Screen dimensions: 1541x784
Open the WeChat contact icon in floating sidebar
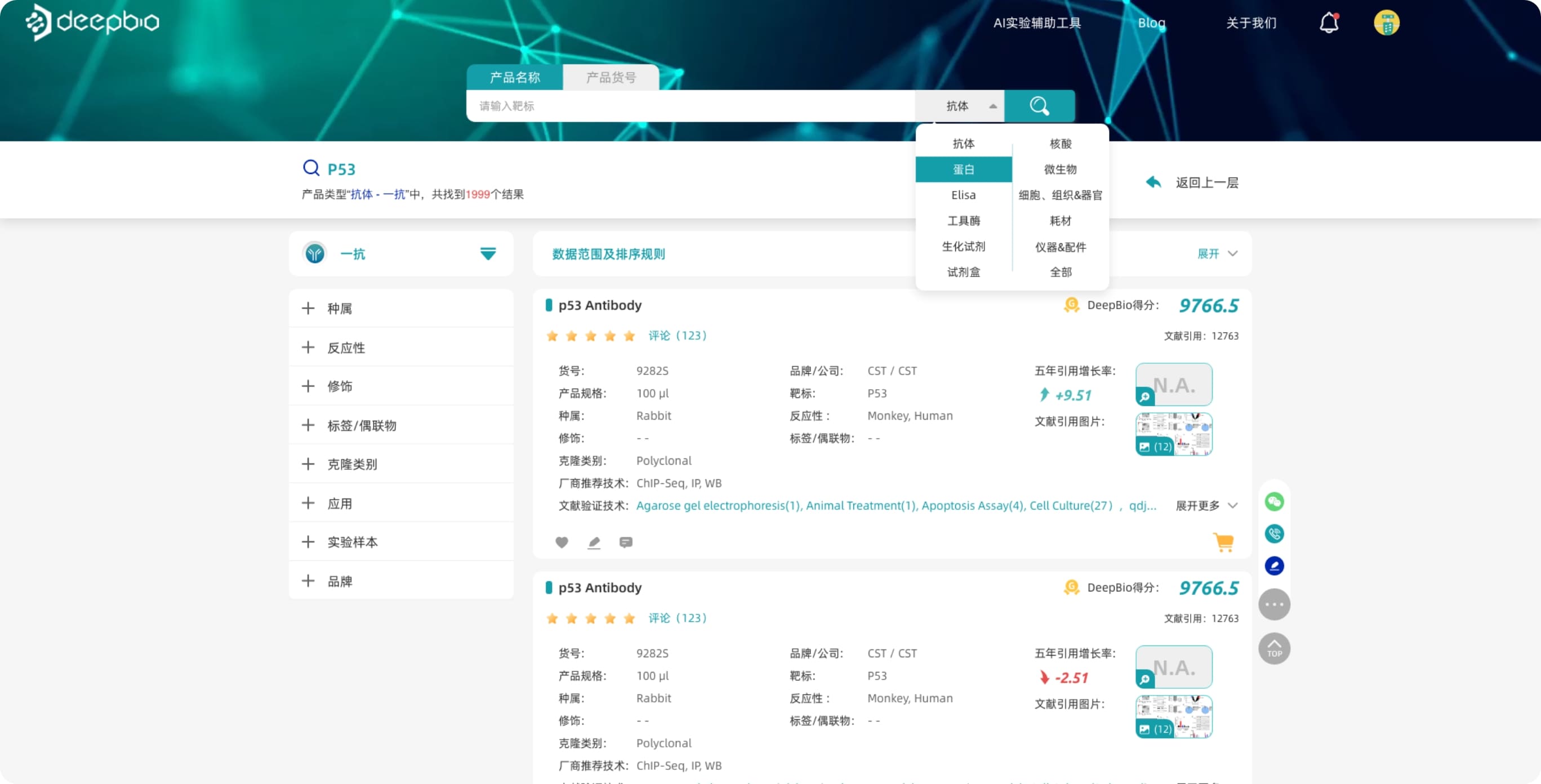pos(1275,502)
